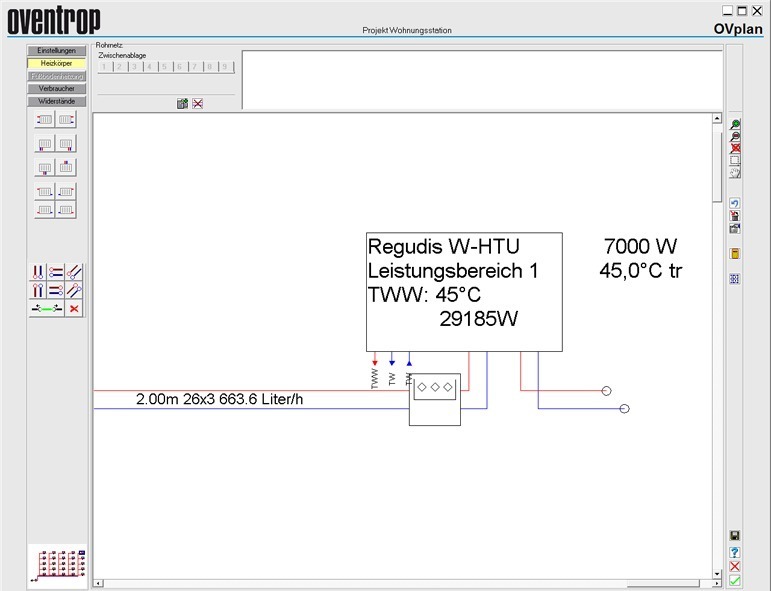Undo with the blue arrow icon
Viewport: 771px width, 591px height.
[735, 204]
